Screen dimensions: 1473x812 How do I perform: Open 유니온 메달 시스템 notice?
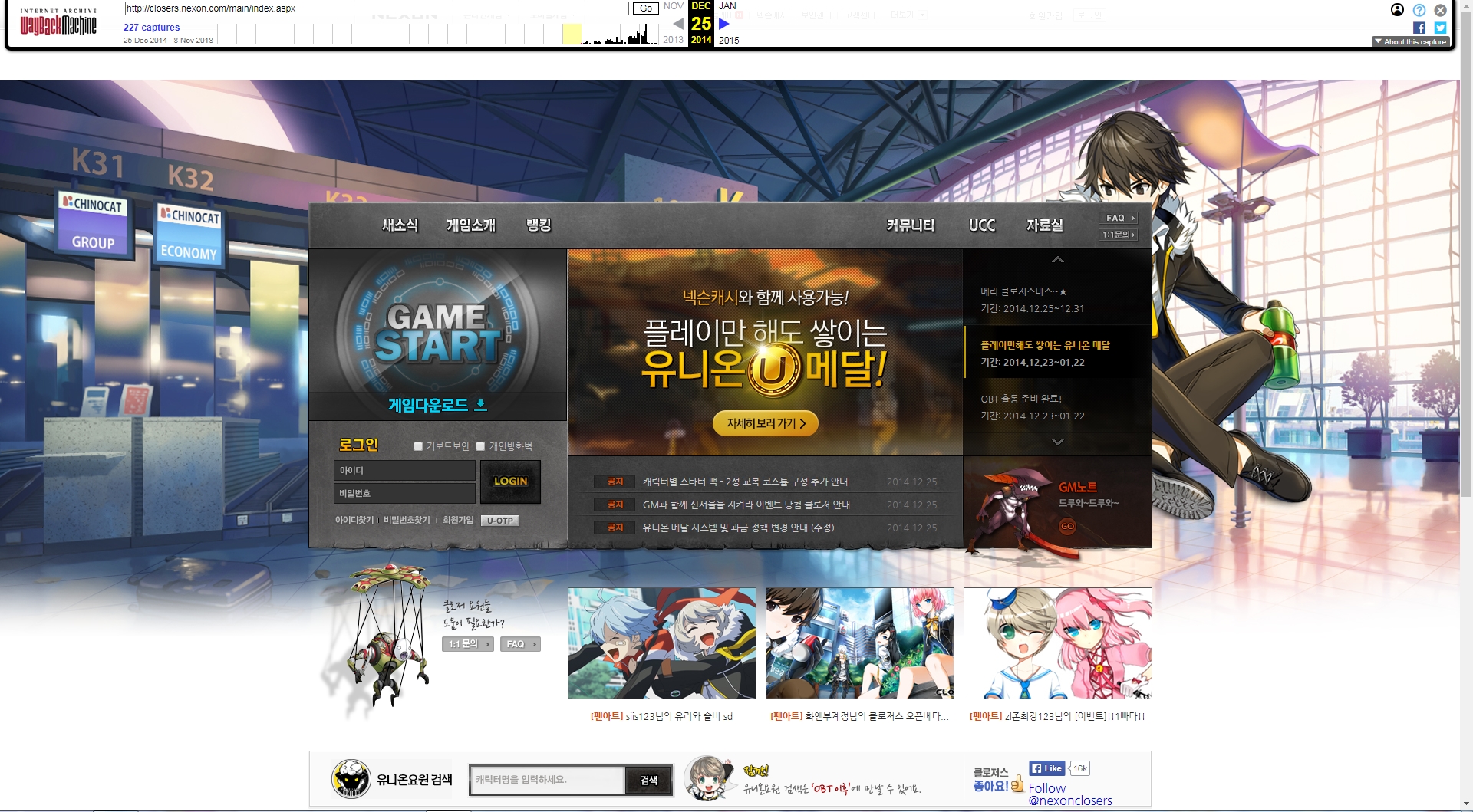click(x=738, y=528)
